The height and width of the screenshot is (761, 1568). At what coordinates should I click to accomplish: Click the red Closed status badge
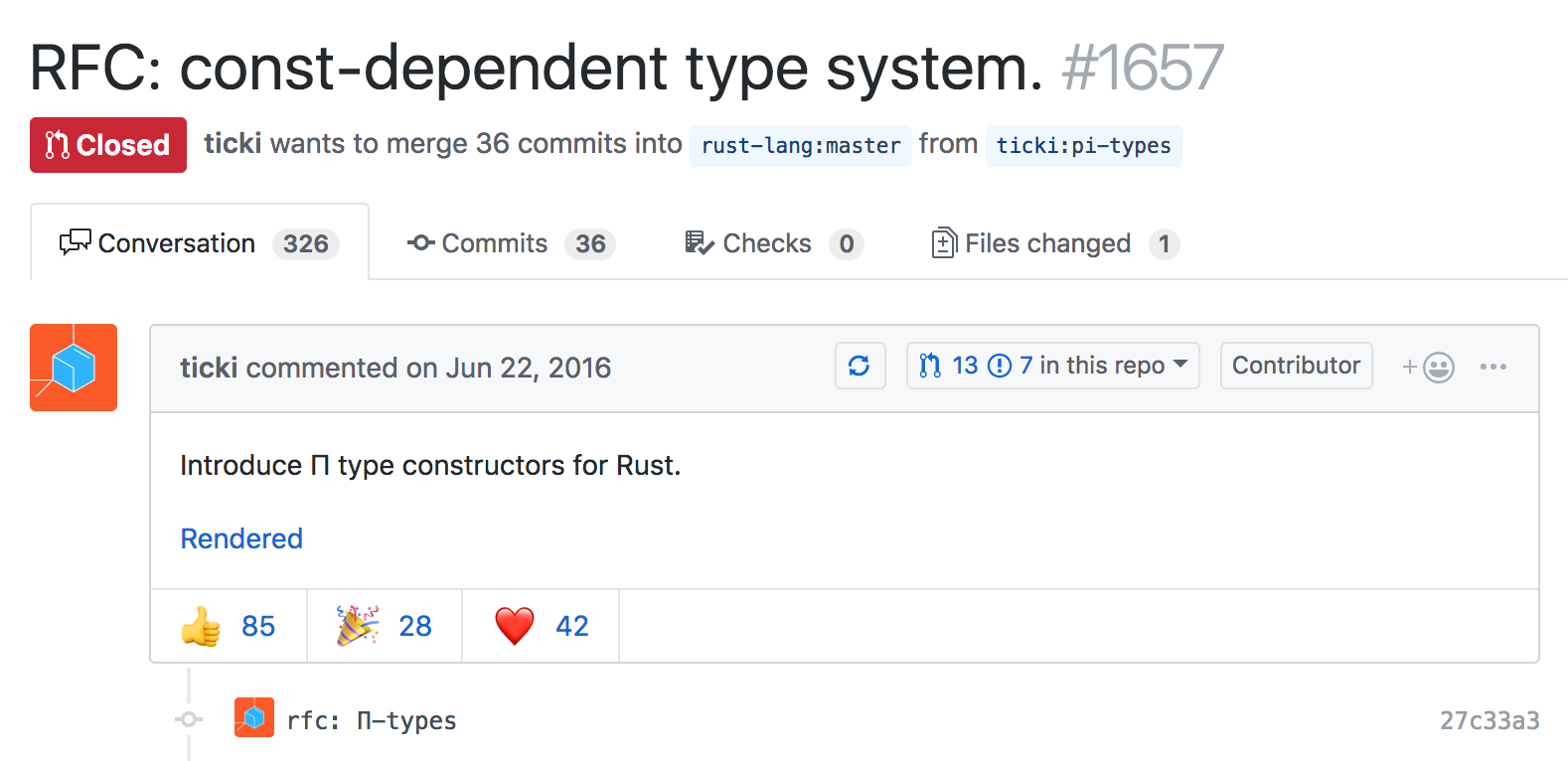[x=108, y=145]
